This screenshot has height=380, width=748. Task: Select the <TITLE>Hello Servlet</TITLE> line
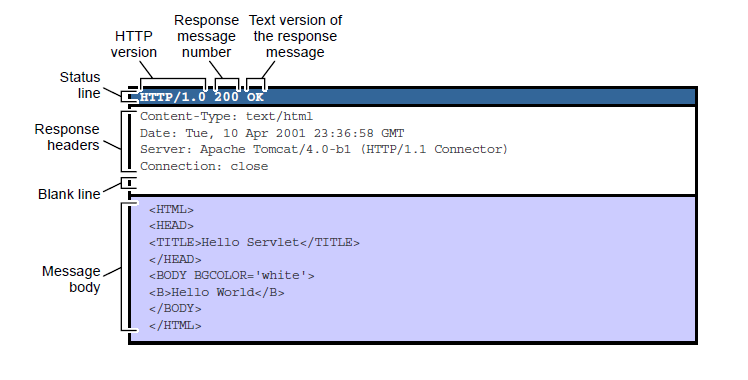[254, 243]
